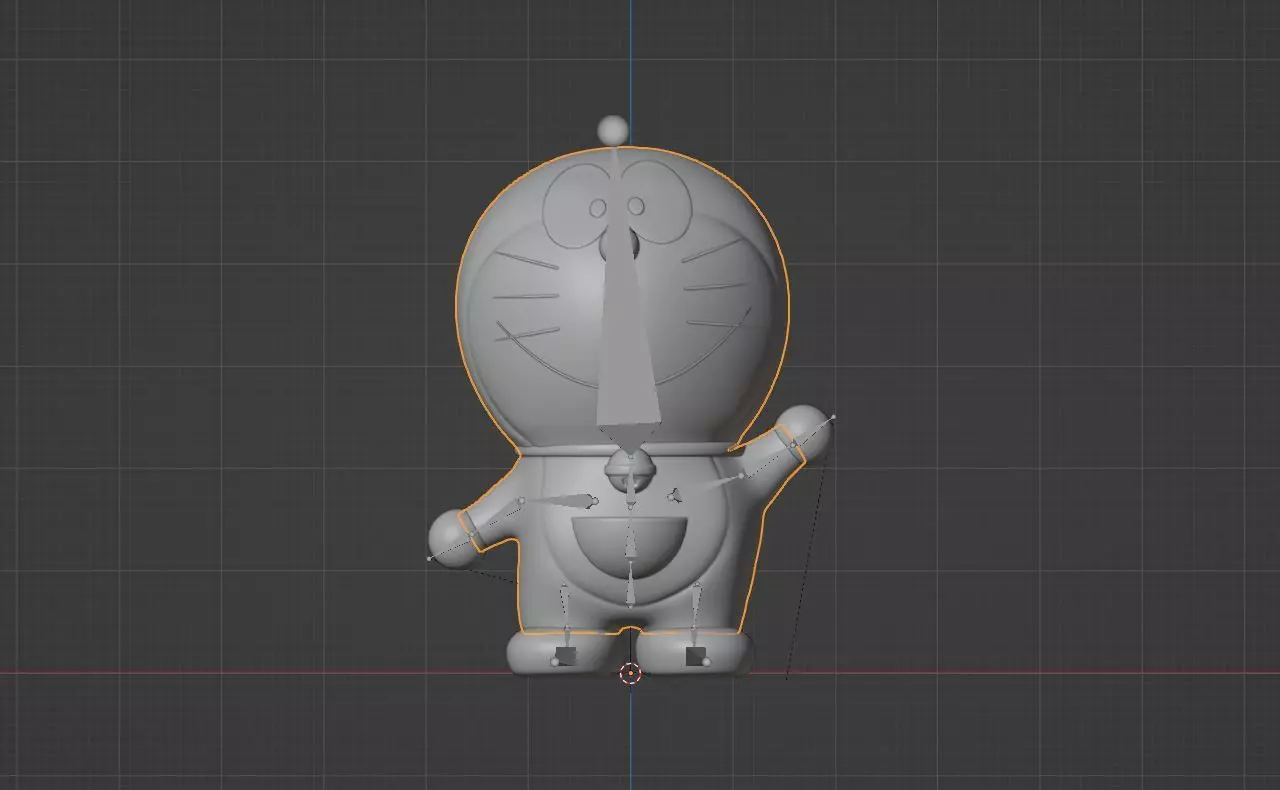This screenshot has height=790, width=1280.
Task: Select the square foot bone in the right shoe
Action: (x=696, y=656)
